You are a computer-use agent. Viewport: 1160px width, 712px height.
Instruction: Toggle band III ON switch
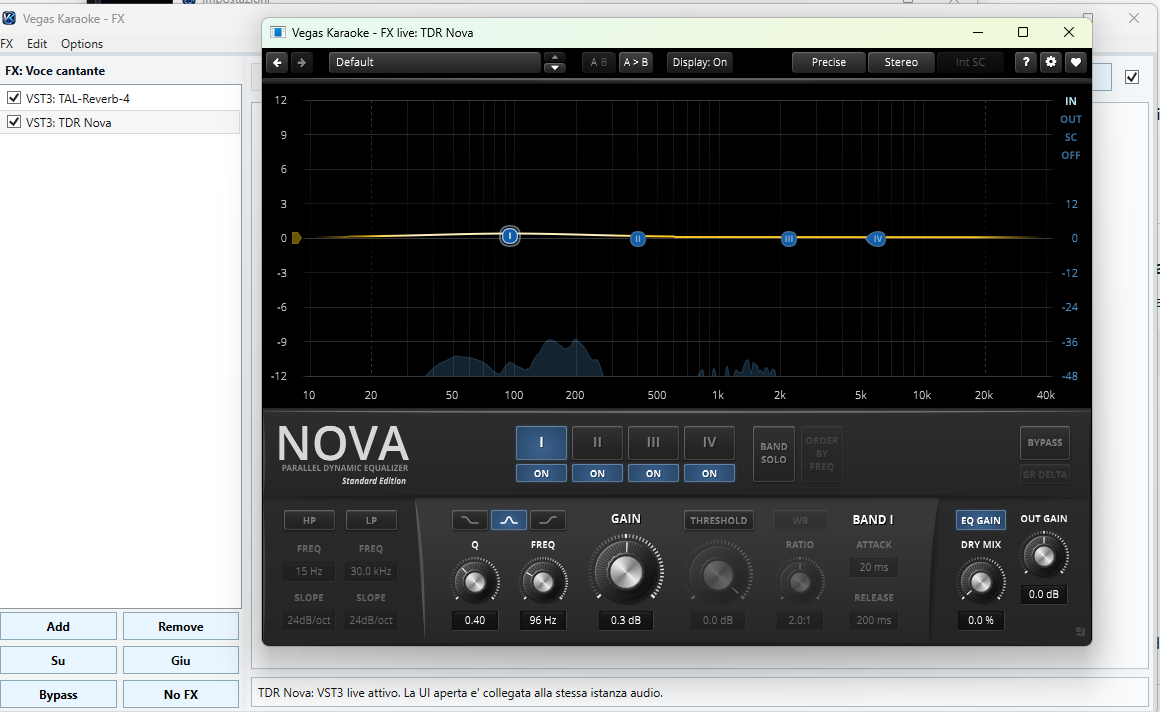coord(653,473)
